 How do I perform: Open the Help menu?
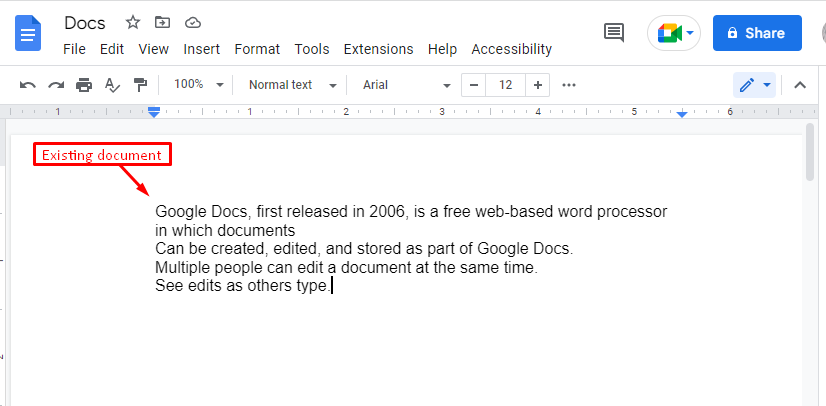(442, 49)
